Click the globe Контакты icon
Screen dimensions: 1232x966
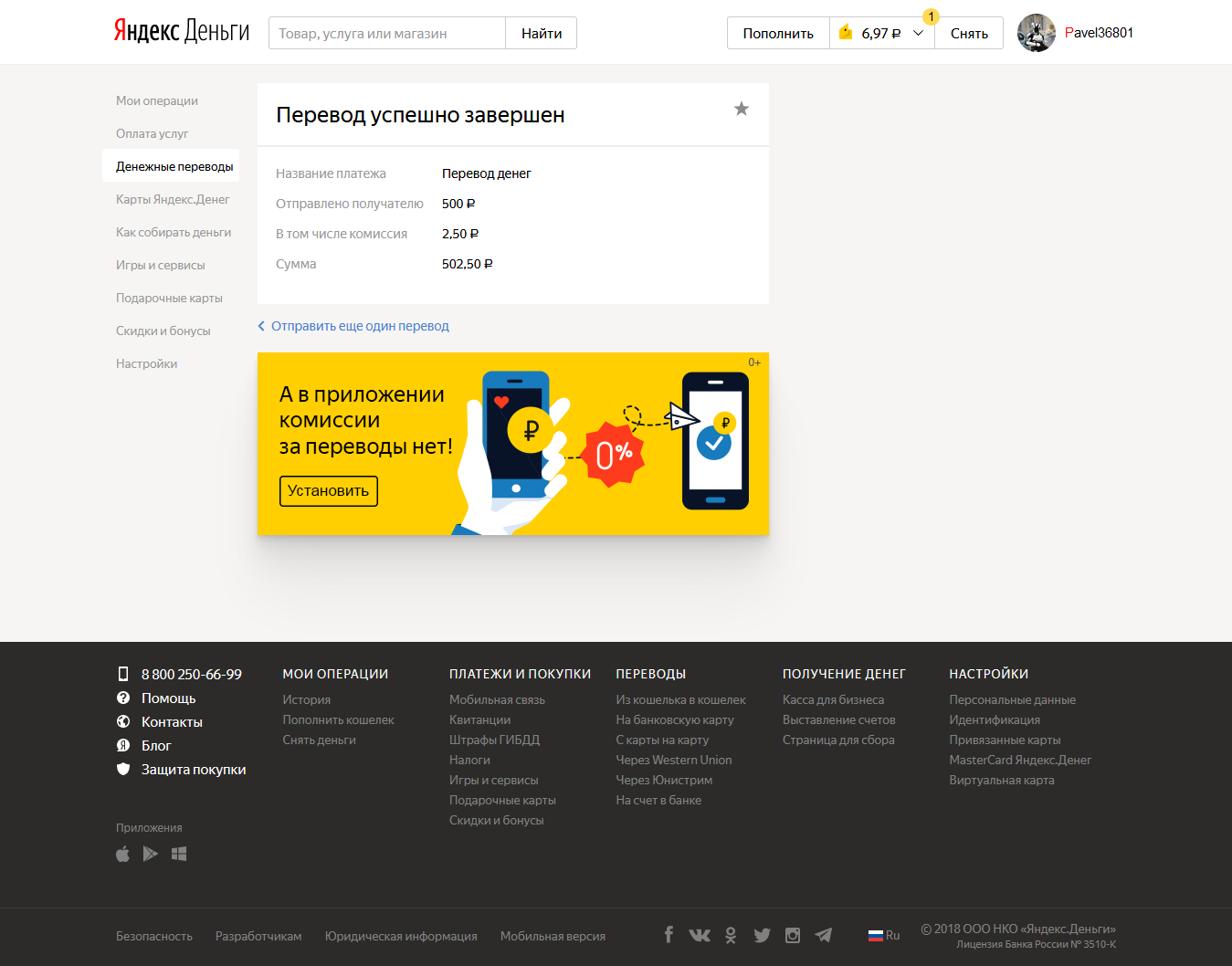click(x=123, y=721)
